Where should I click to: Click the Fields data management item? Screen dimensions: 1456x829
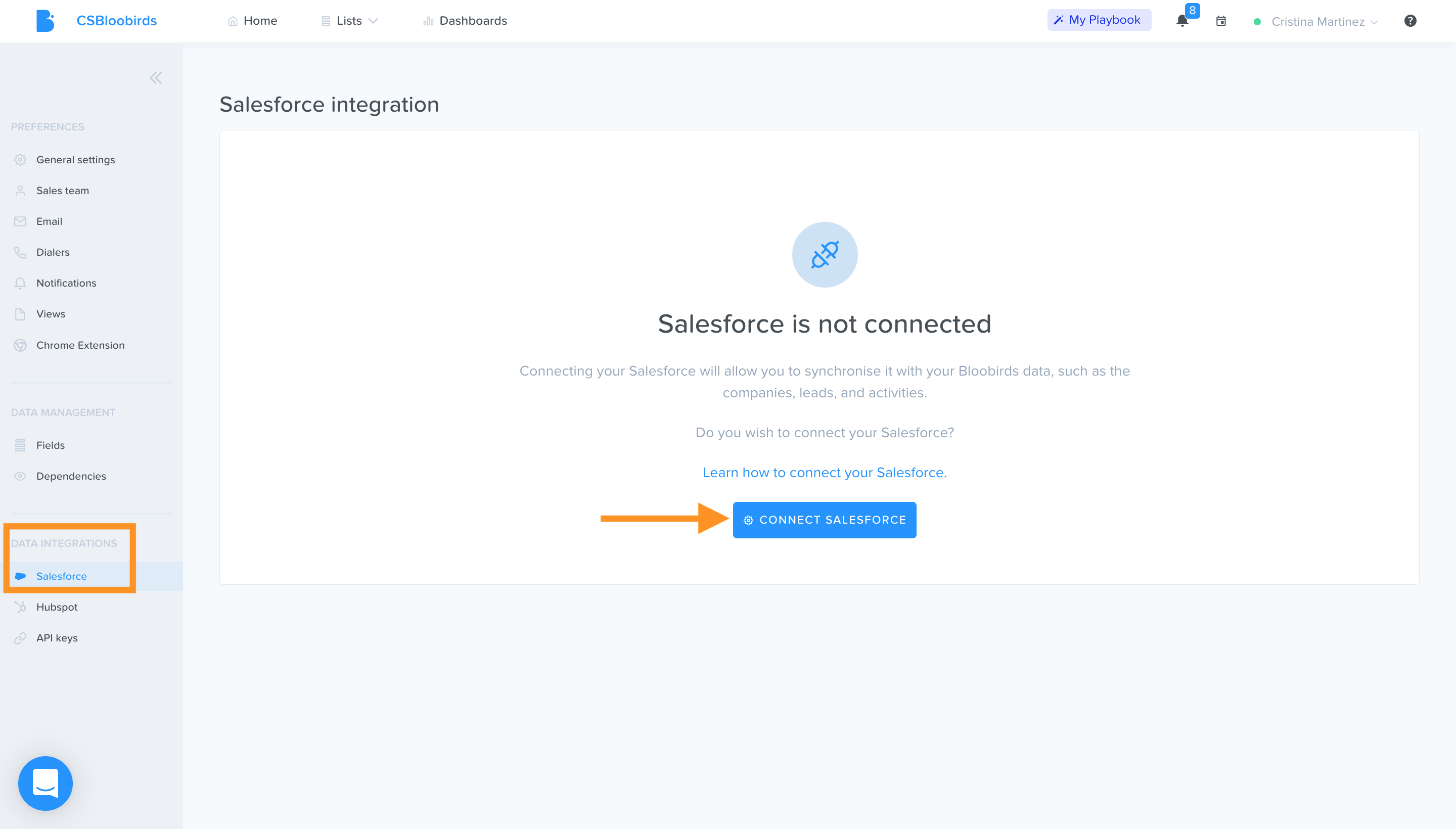tap(51, 444)
